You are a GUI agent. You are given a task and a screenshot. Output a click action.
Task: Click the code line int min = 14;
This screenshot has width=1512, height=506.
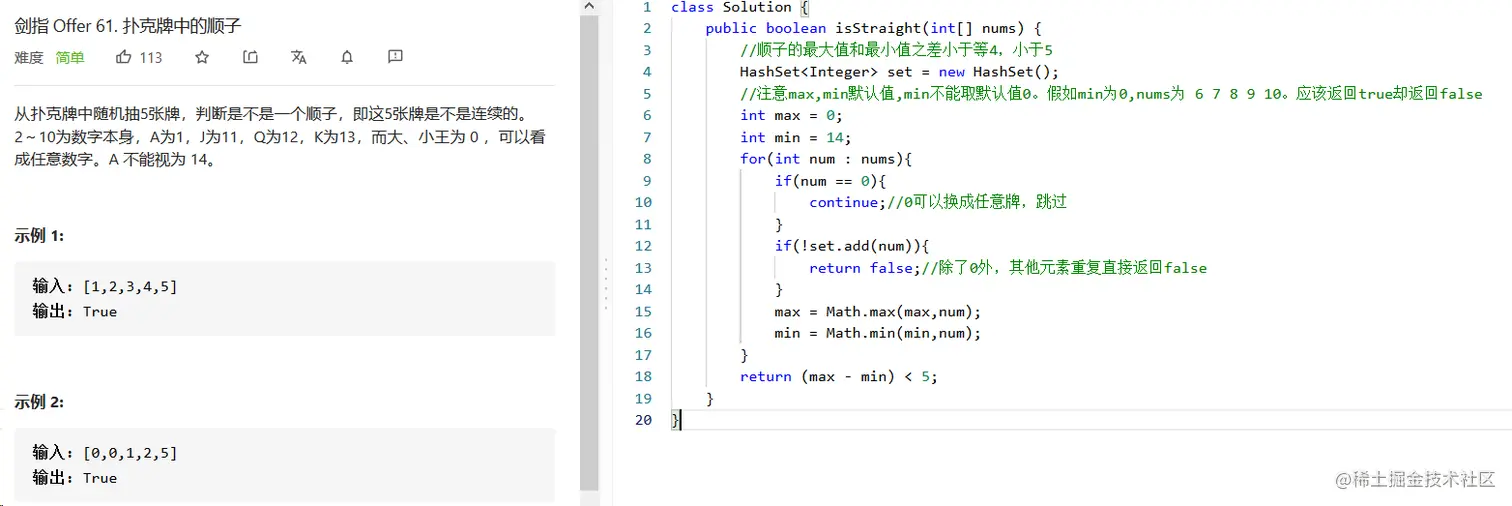(x=796, y=138)
